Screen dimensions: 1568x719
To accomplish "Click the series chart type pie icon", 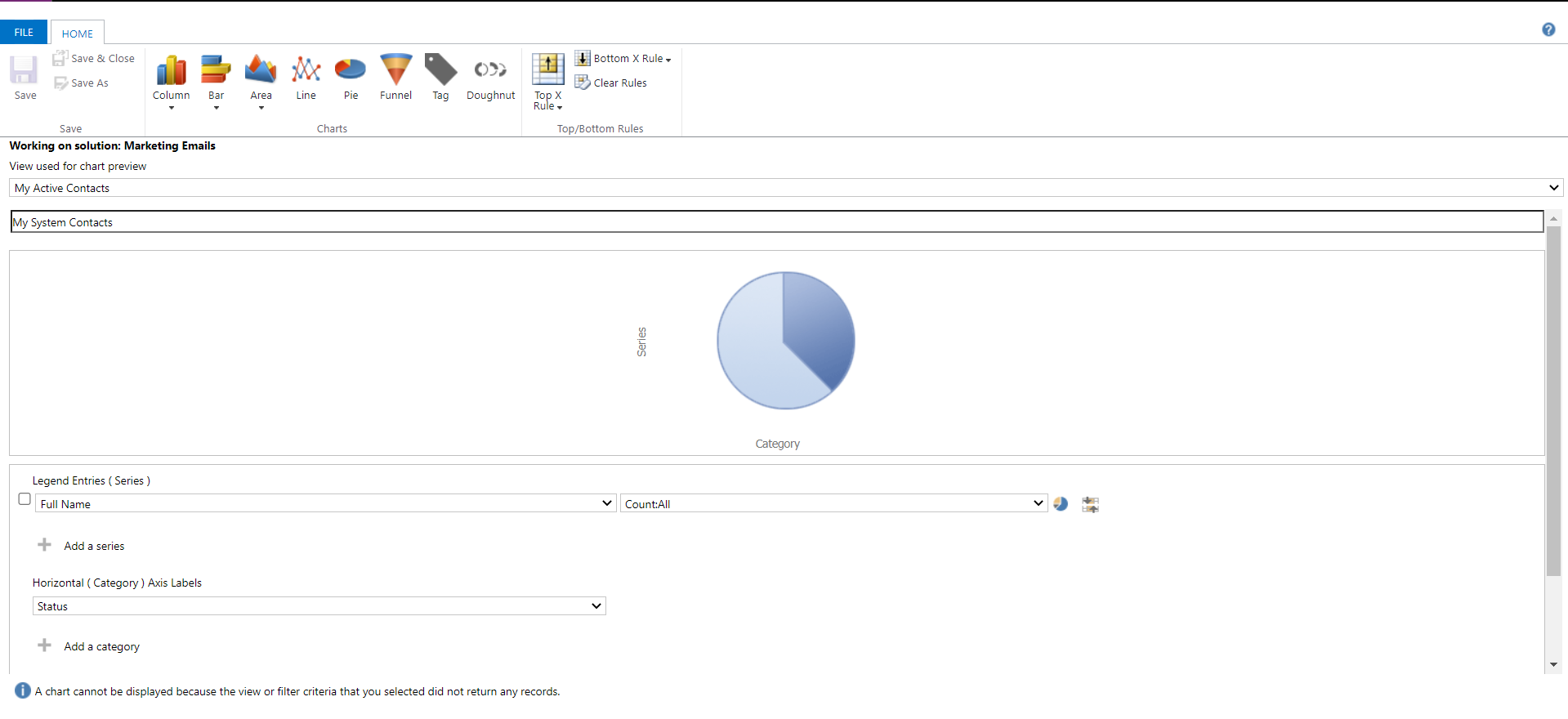I will [x=1061, y=504].
